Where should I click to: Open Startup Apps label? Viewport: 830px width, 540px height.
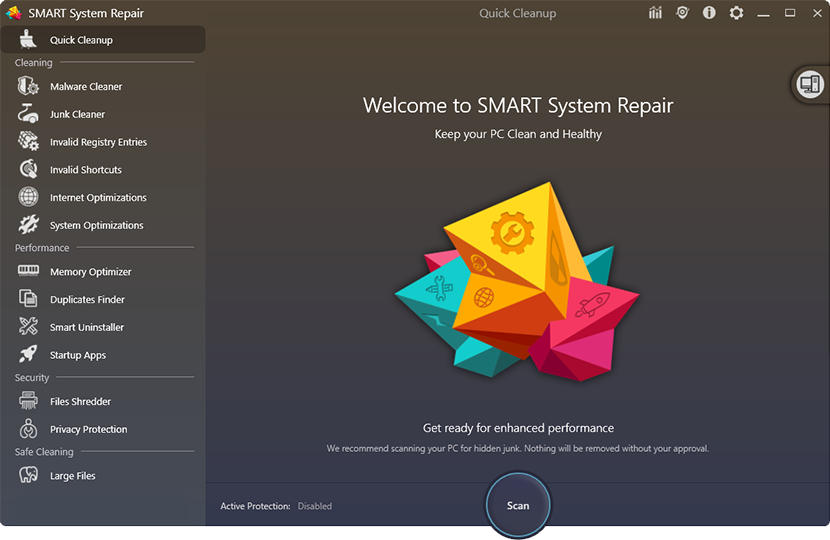78,355
